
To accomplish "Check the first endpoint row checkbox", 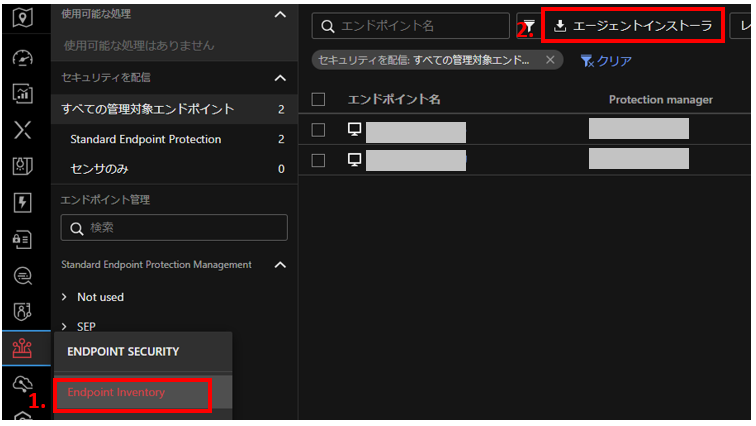I will [319, 130].
